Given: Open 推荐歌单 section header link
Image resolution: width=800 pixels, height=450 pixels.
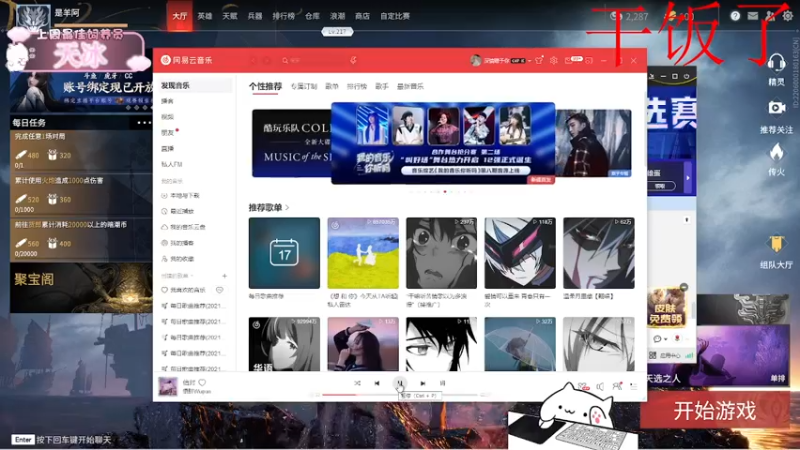Looking at the screenshot, I should [269, 208].
